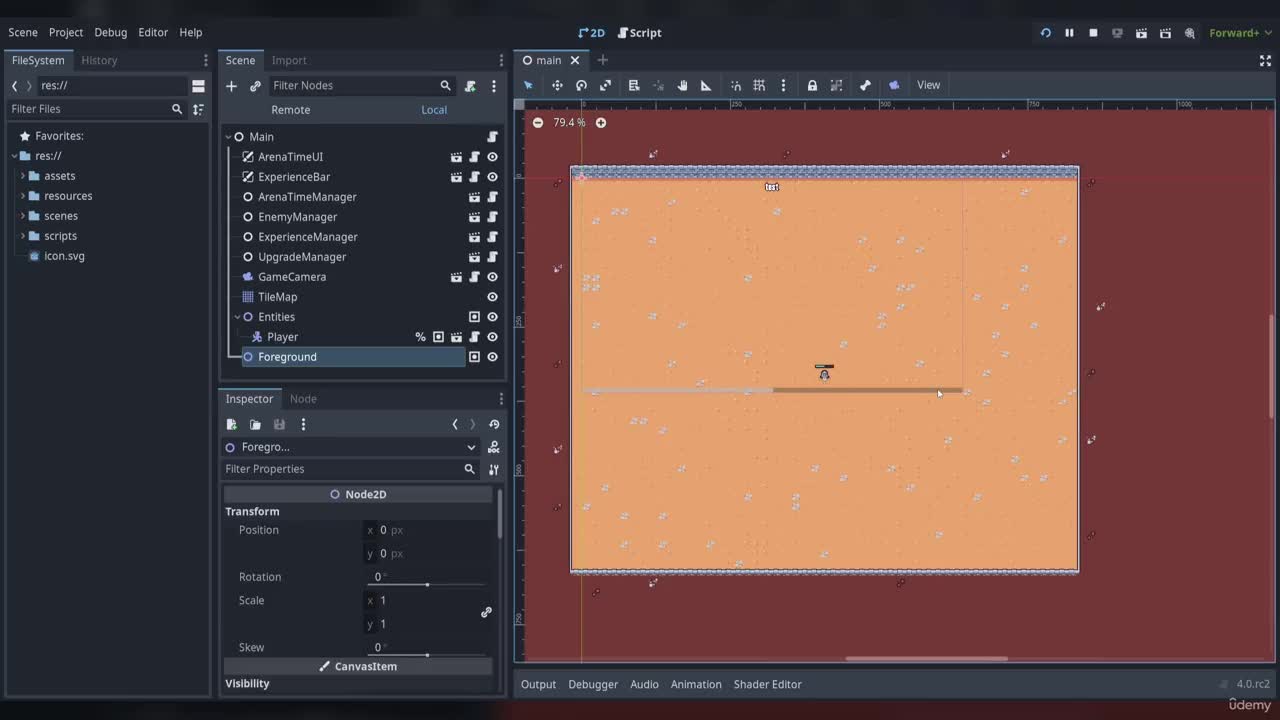Stop the running project
1280x720 pixels.
coord(1093,33)
